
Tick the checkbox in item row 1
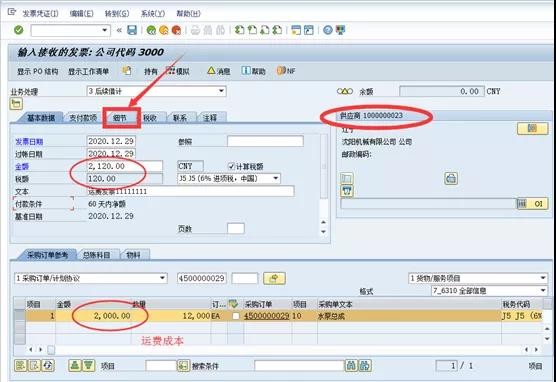pos(235,316)
